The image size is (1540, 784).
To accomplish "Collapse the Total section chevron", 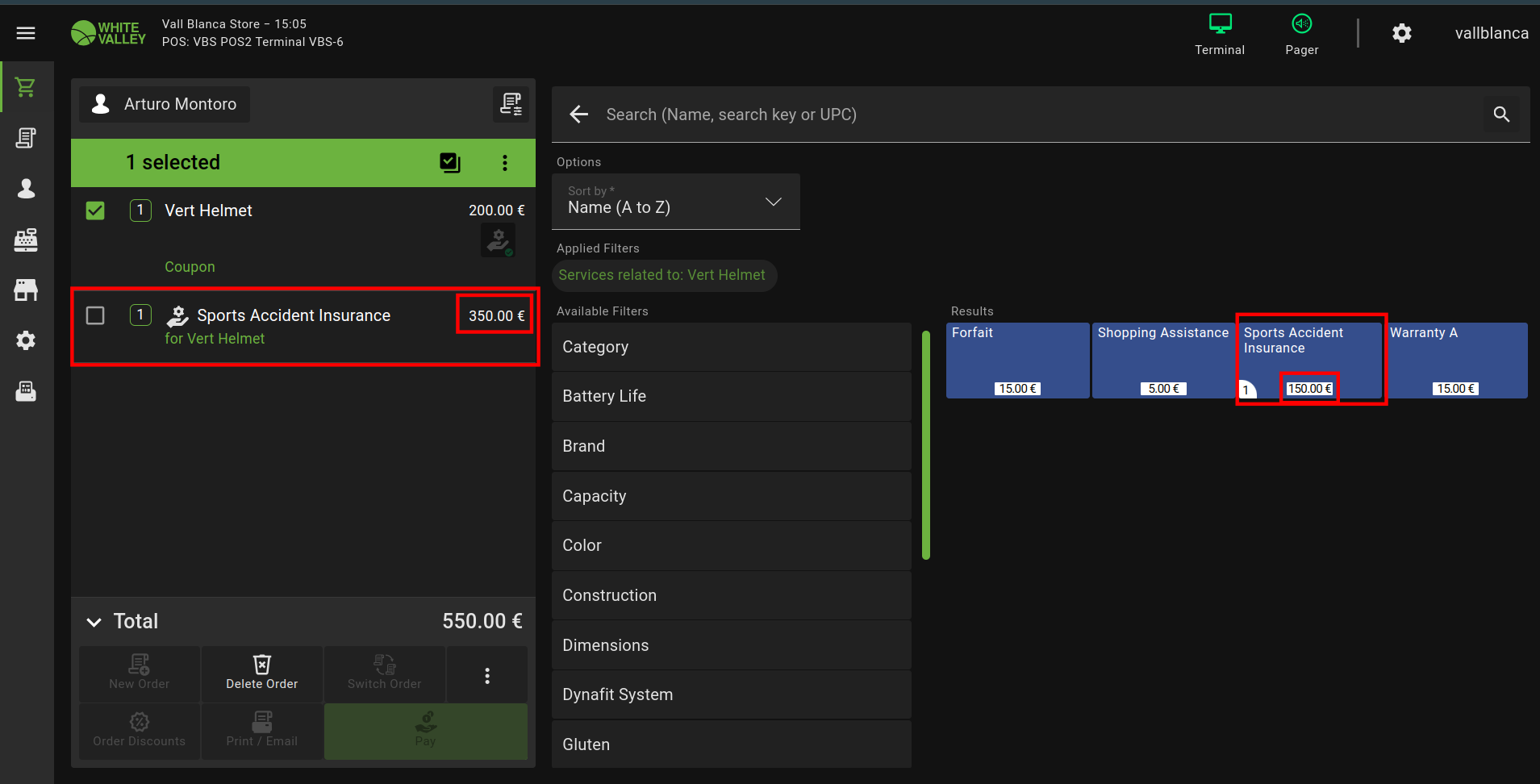I will (x=94, y=622).
